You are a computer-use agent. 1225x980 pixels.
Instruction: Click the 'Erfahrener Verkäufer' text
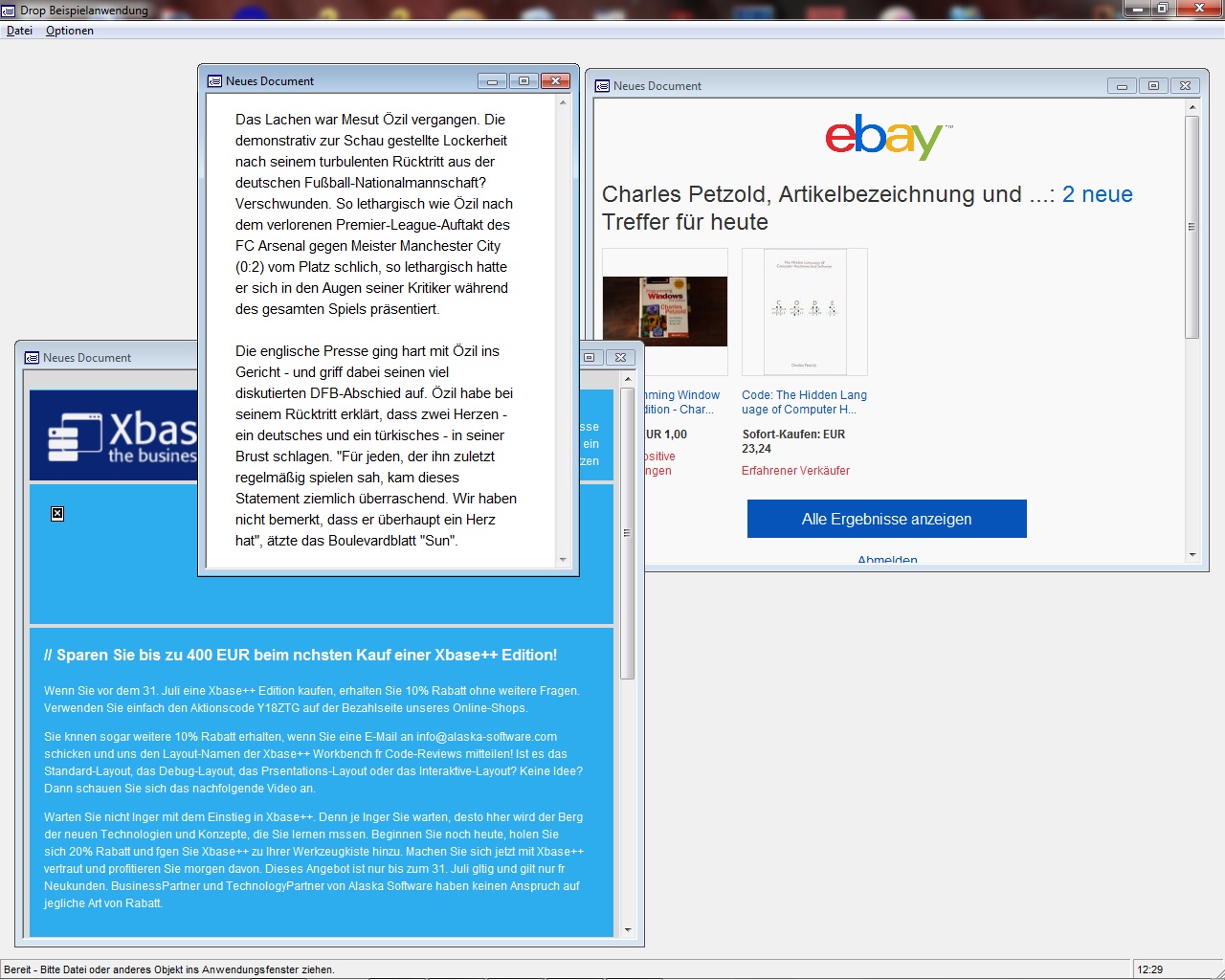795,471
